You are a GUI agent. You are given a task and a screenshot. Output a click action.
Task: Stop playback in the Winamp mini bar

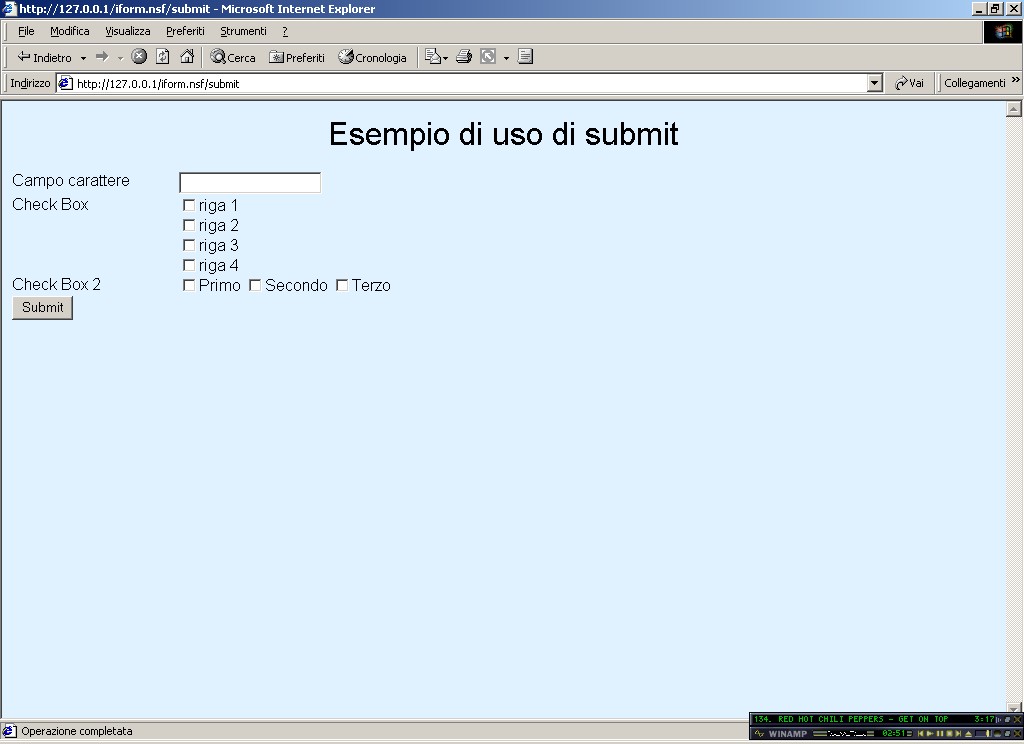[950, 734]
